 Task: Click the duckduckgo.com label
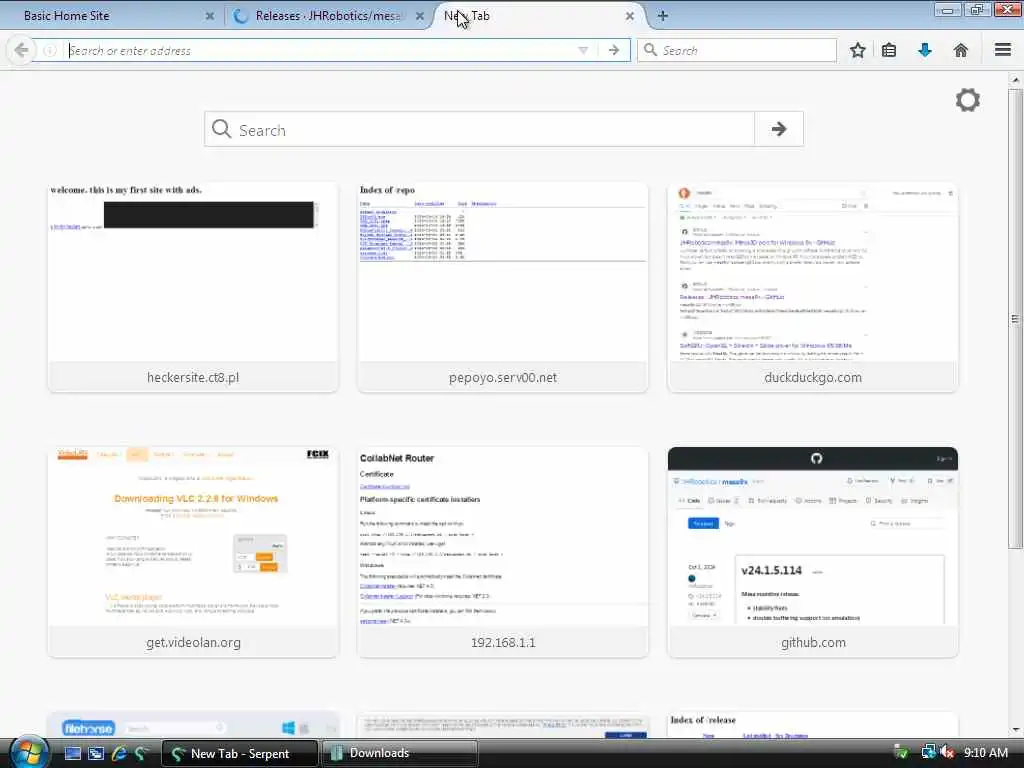(x=813, y=377)
